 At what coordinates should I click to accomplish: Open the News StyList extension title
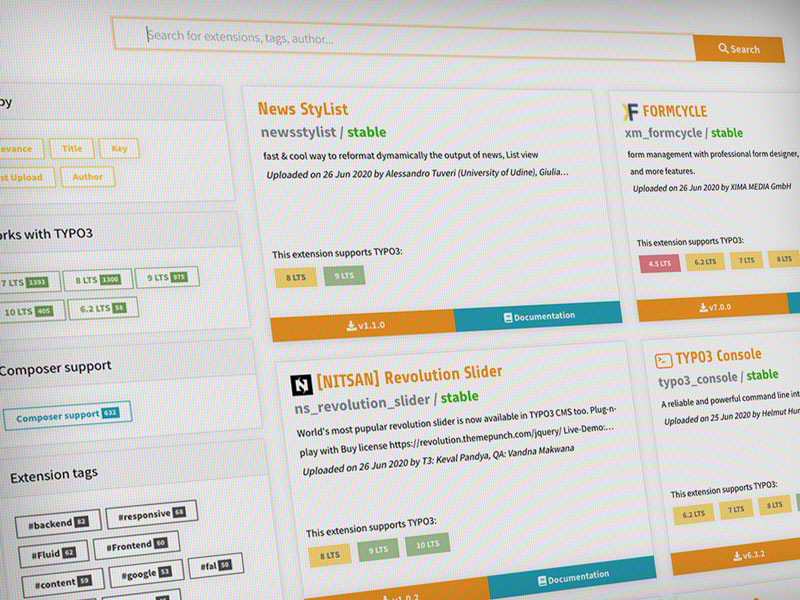click(x=303, y=109)
